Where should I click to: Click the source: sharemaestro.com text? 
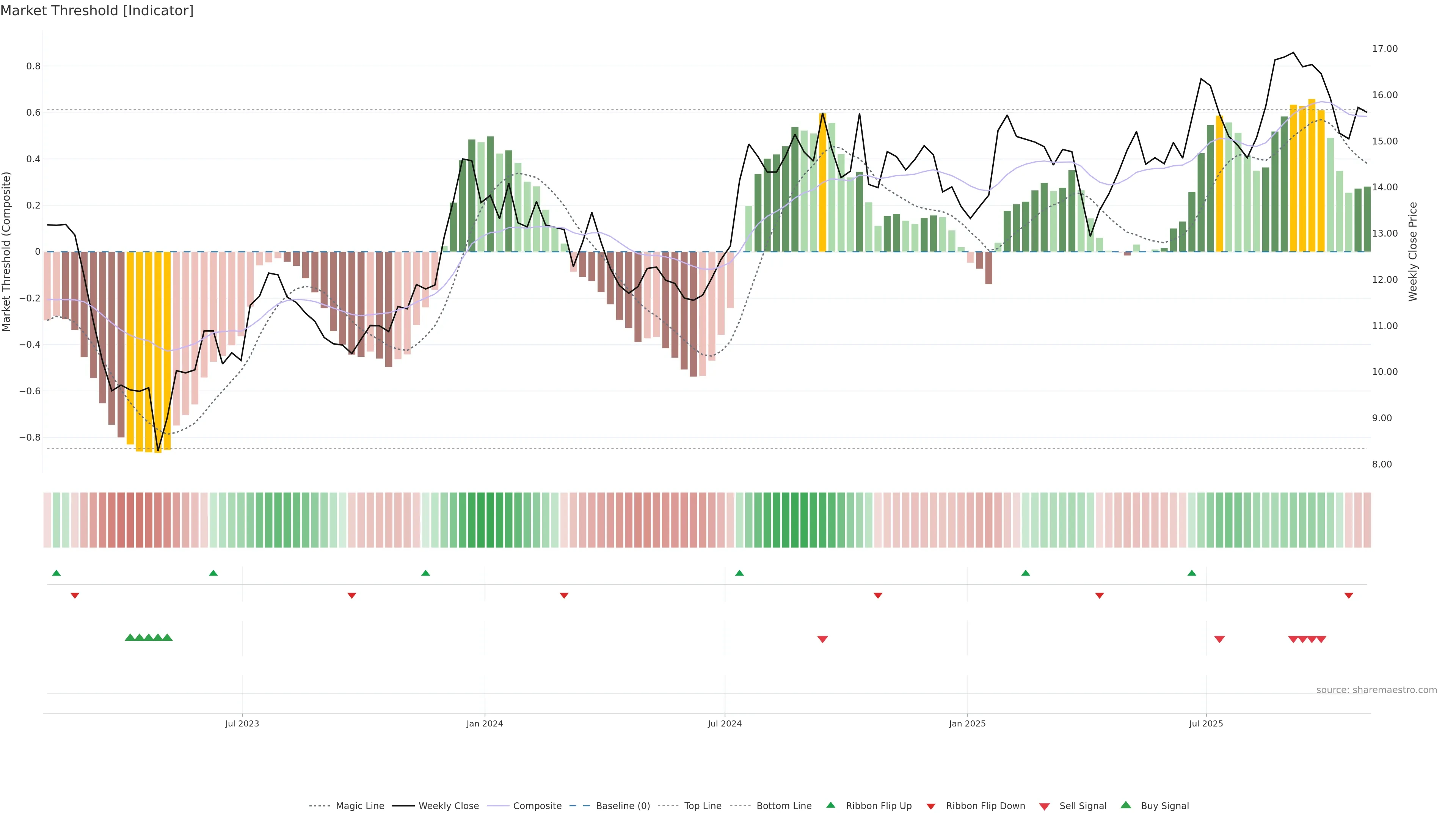point(1376,690)
